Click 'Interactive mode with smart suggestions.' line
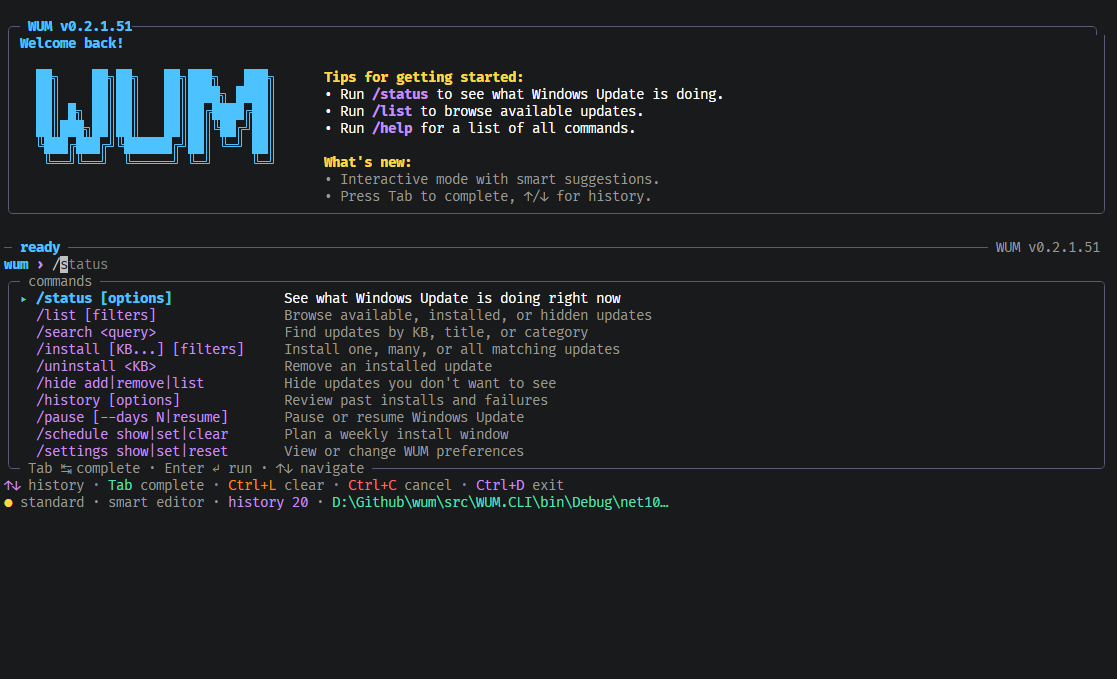 (x=500, y=180)
